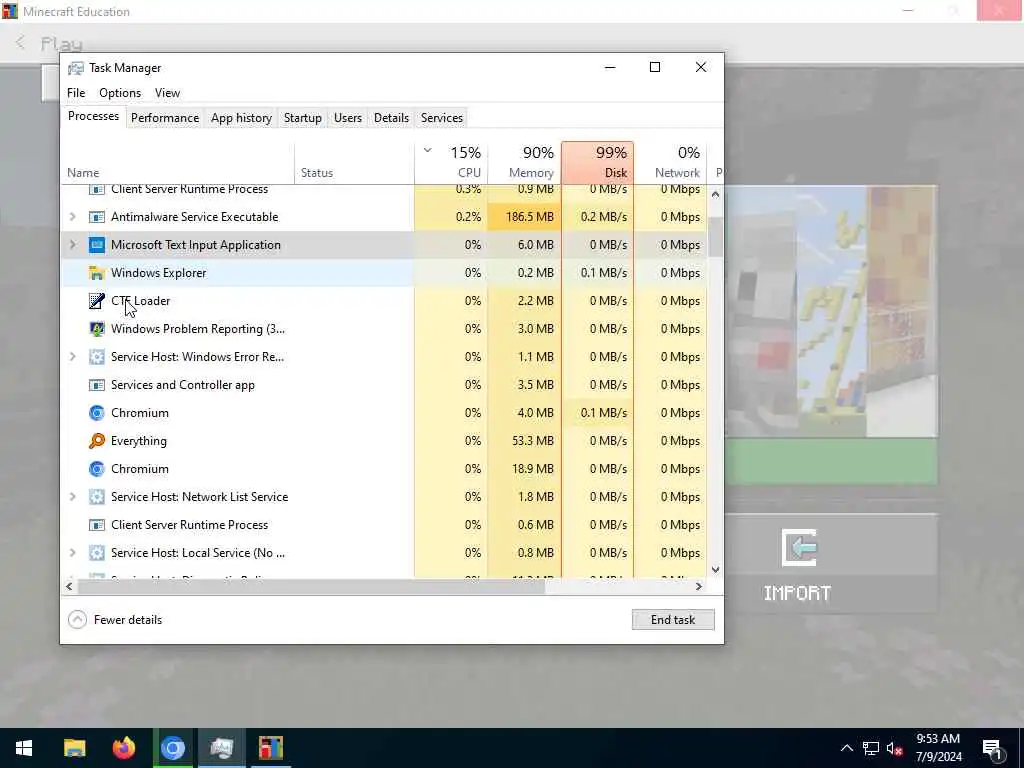
Task: Switch to Minecraft Education taskbar icon
Action: click(270, 748)
